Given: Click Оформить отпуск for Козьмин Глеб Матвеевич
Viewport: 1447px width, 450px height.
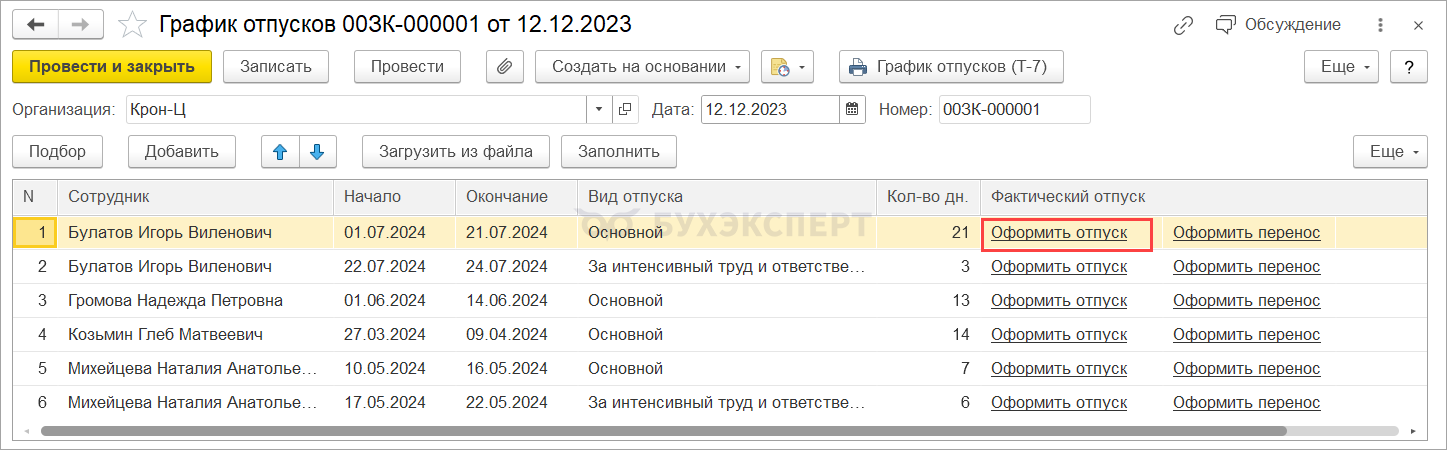Looking at the screenshot, I should pyautogui.click(x=1059, y=335).
